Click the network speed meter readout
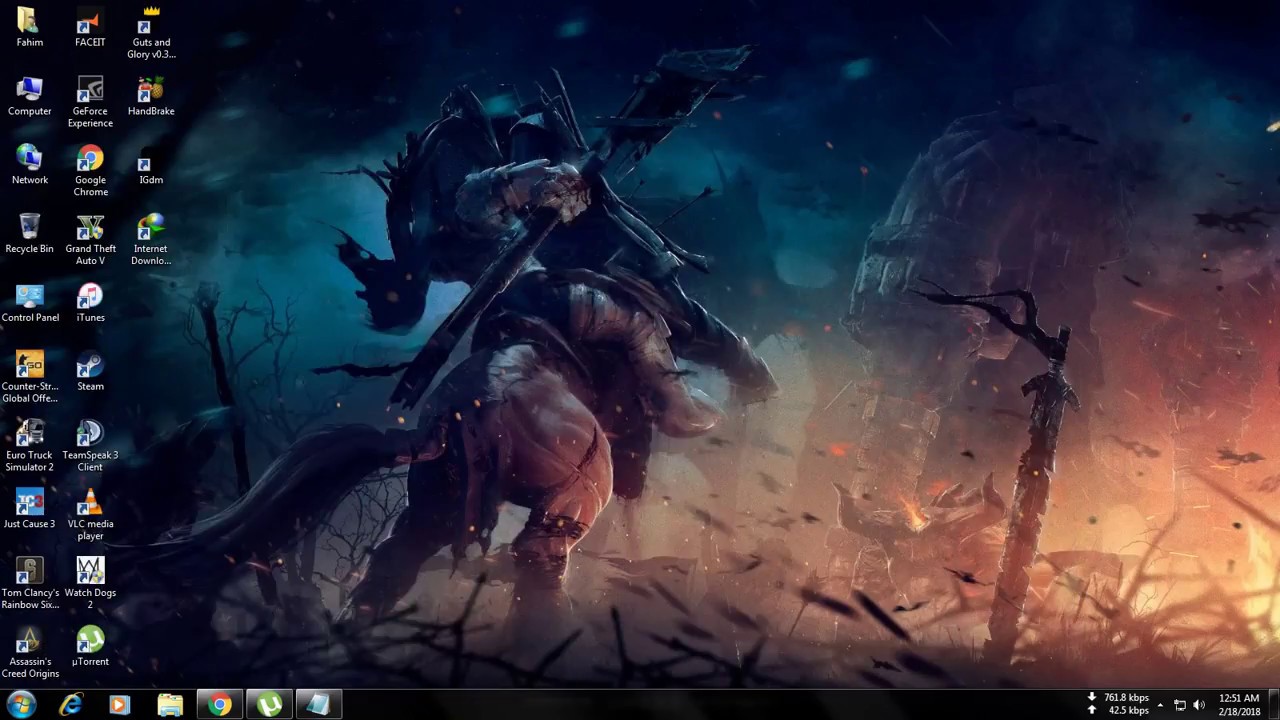Viewport: 1280px width, 720px height. click(1119, 704)
